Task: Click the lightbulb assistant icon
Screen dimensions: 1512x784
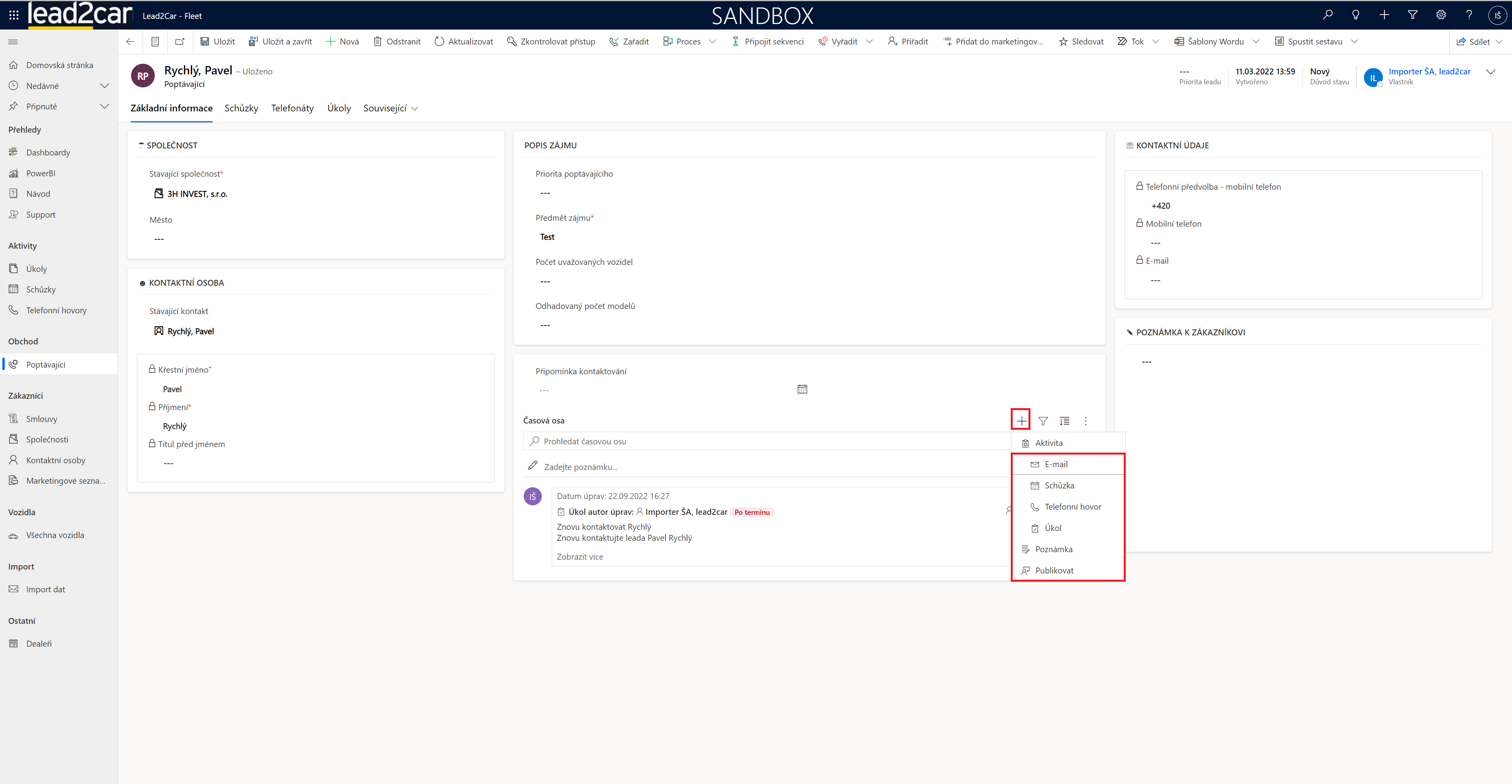Action: 1355,15
